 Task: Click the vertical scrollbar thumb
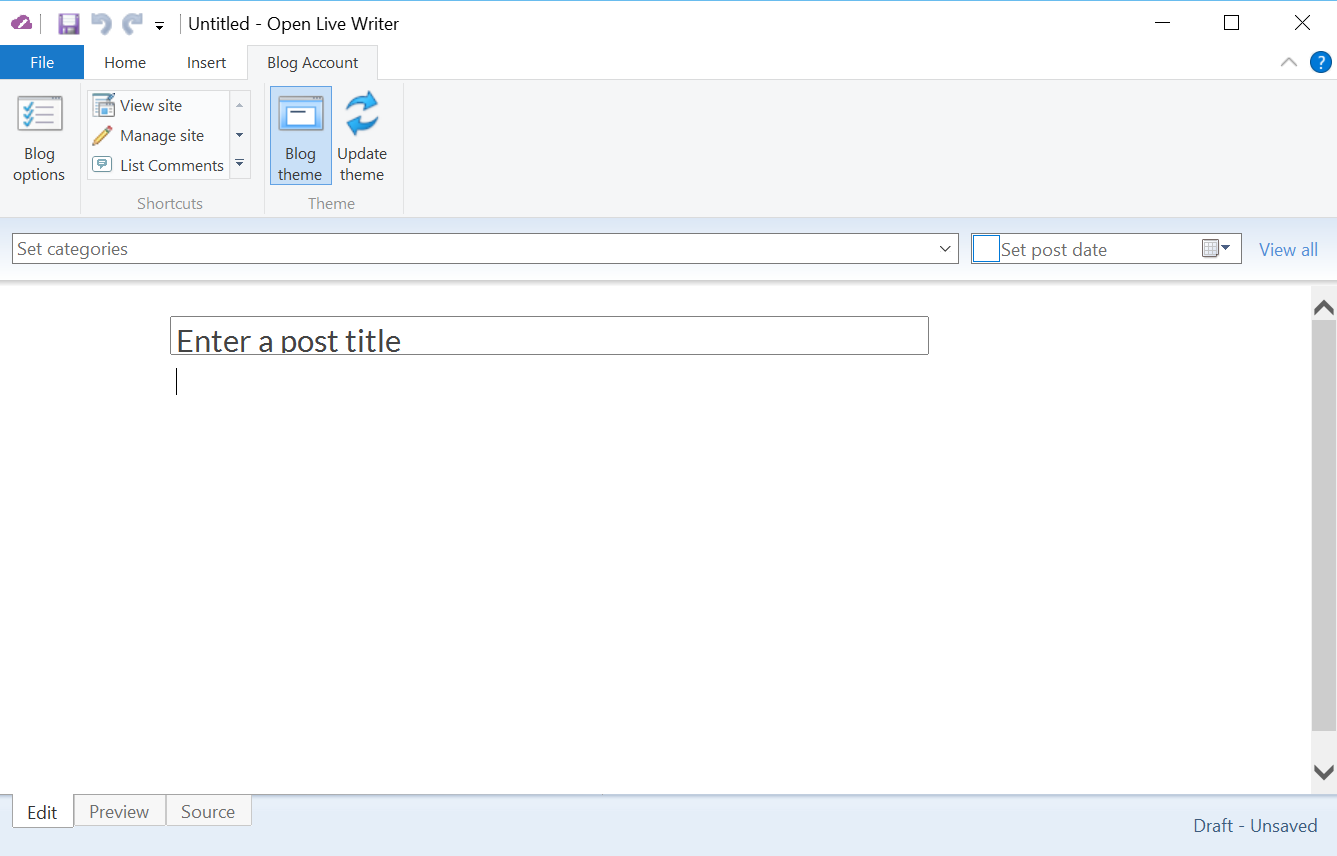pyautogui.click(x=1324, y=525)
